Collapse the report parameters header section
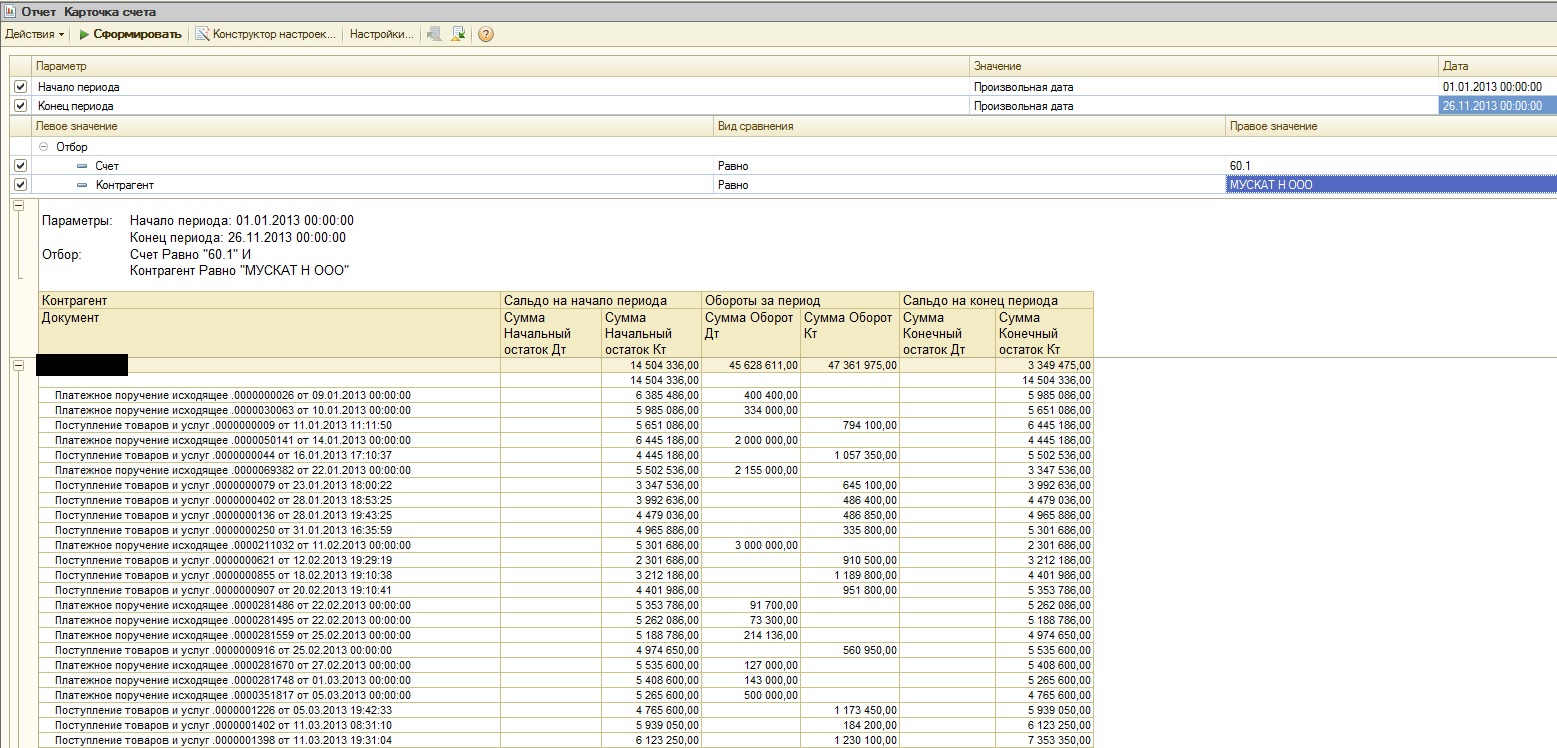Image resolution: width=1557 pixels, height=748 pixels. 17,205
